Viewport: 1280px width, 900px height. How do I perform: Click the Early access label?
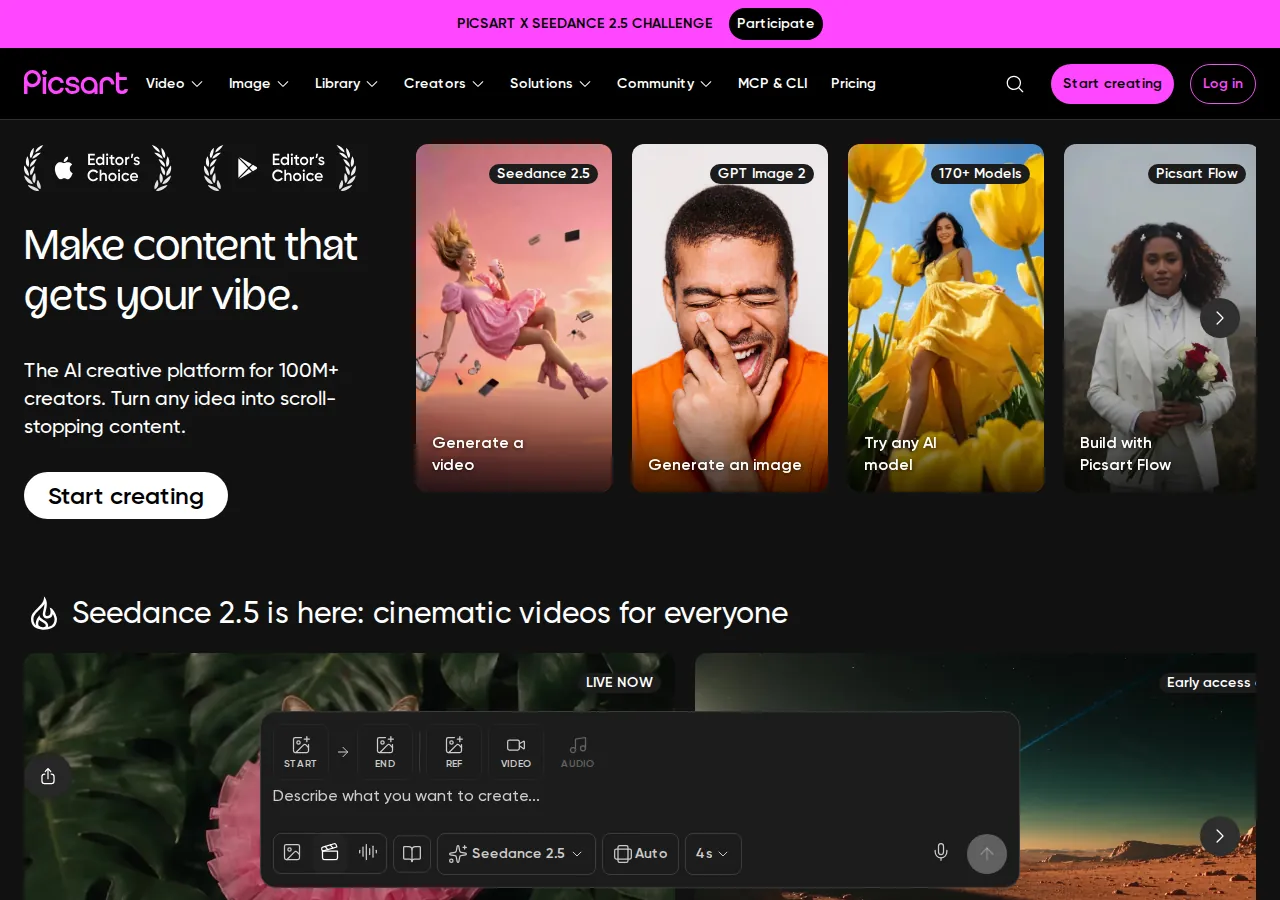[1209, 682]
